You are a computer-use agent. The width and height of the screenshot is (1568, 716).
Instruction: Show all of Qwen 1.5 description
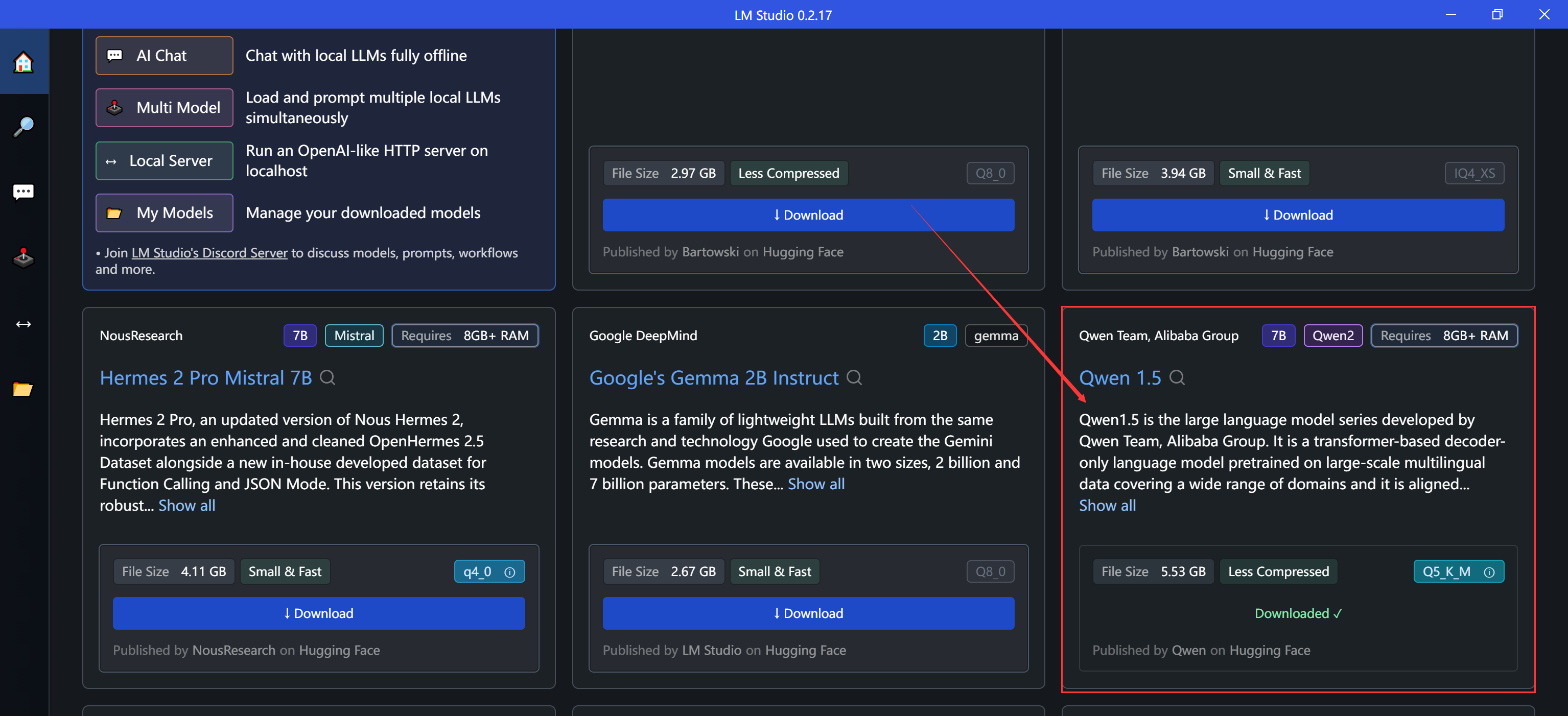click(1107, 505)
